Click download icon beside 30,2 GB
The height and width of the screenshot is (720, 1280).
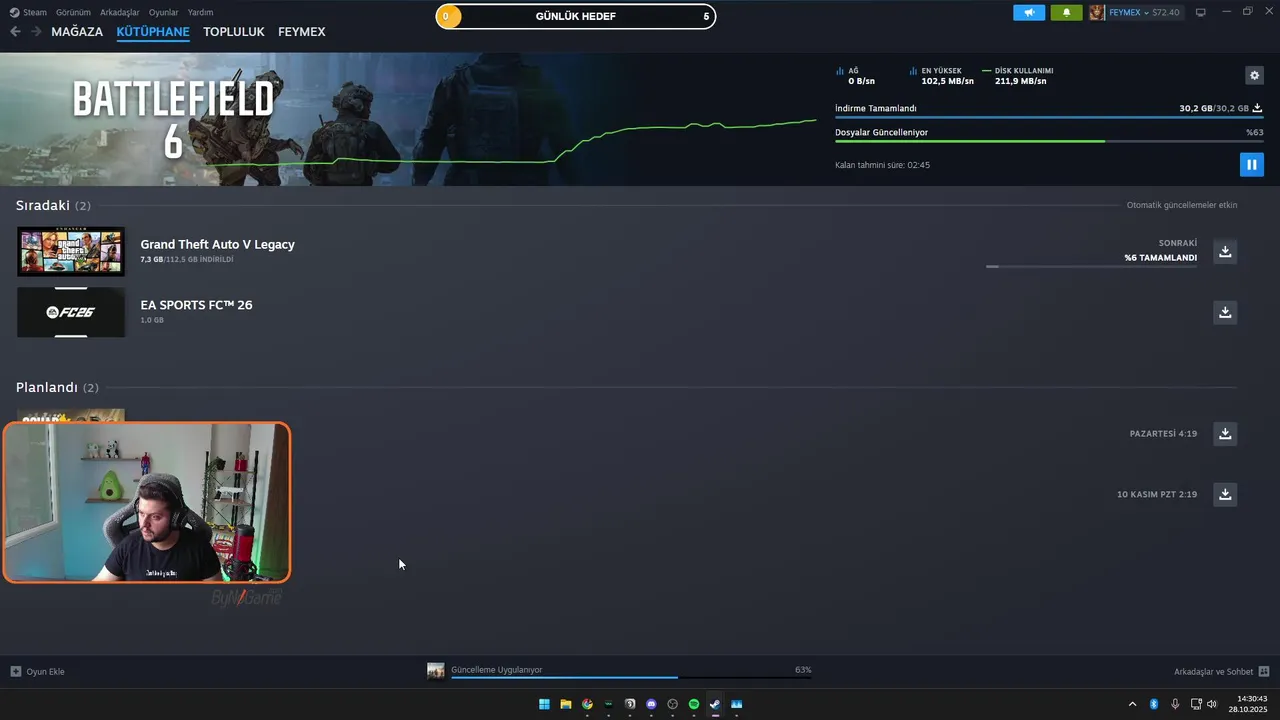click(x=1257, y=108)
